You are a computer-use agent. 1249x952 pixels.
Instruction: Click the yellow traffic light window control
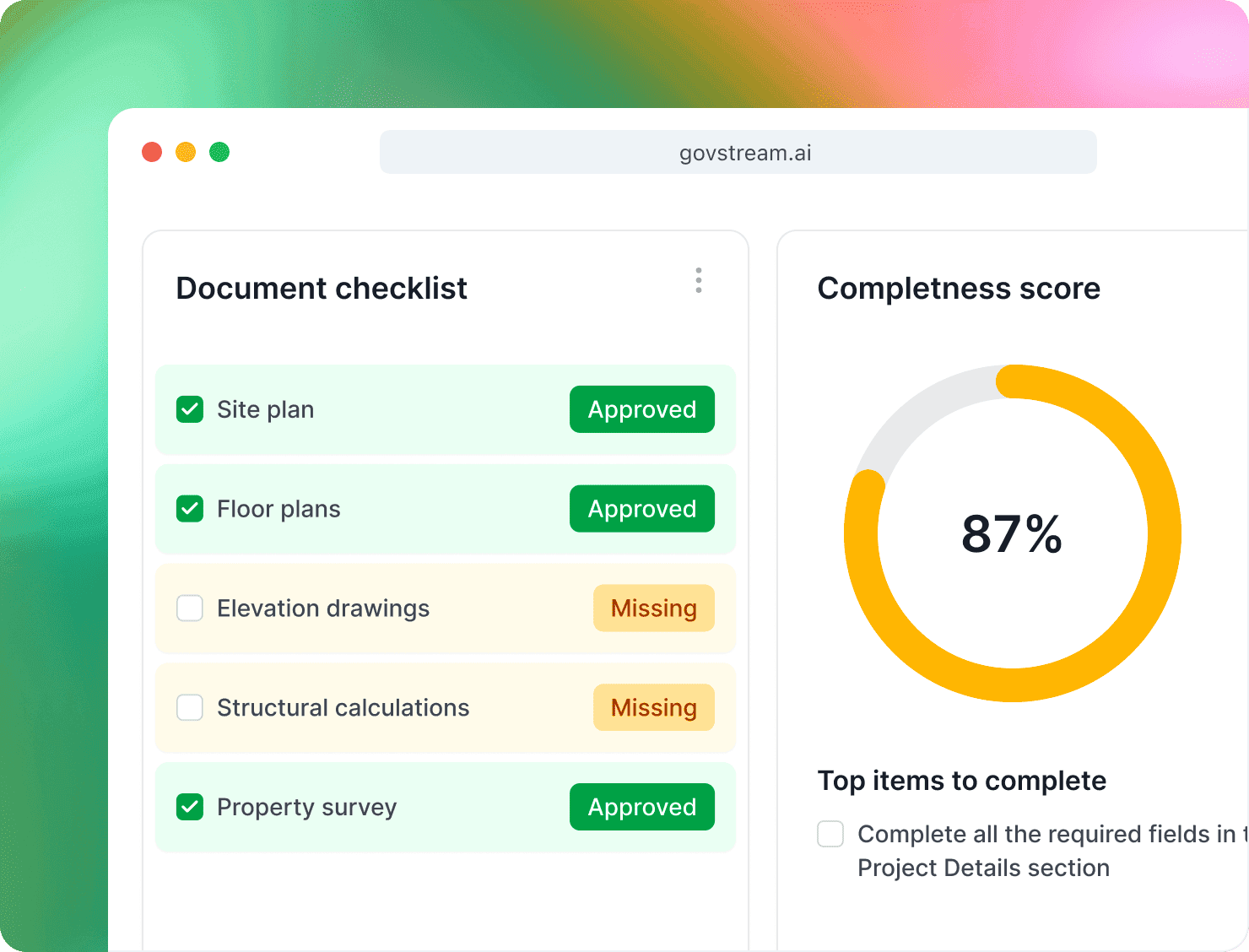186,152
